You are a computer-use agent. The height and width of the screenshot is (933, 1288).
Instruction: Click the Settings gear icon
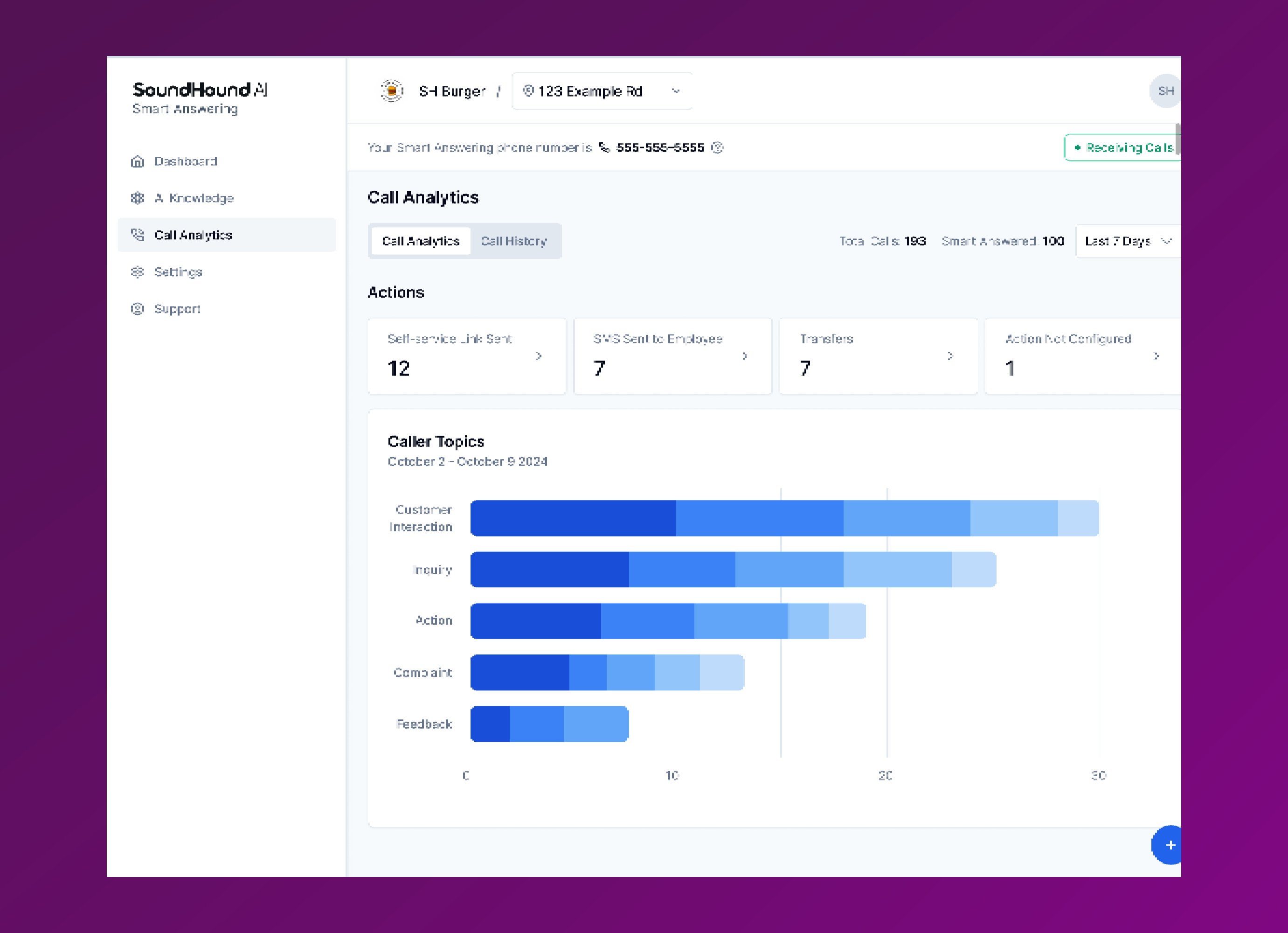pos(138,272)
